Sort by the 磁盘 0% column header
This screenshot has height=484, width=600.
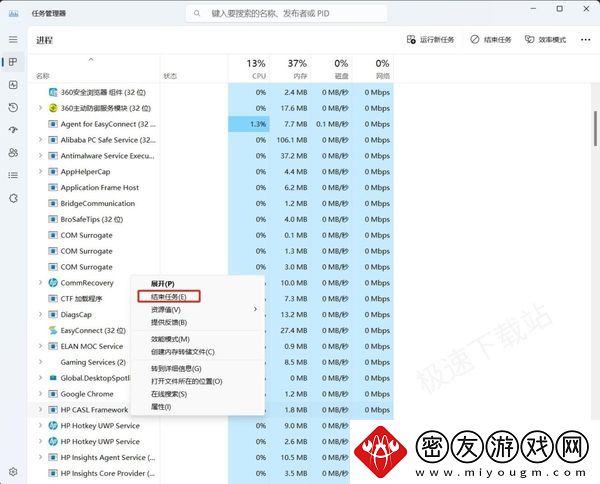(332, 68)
